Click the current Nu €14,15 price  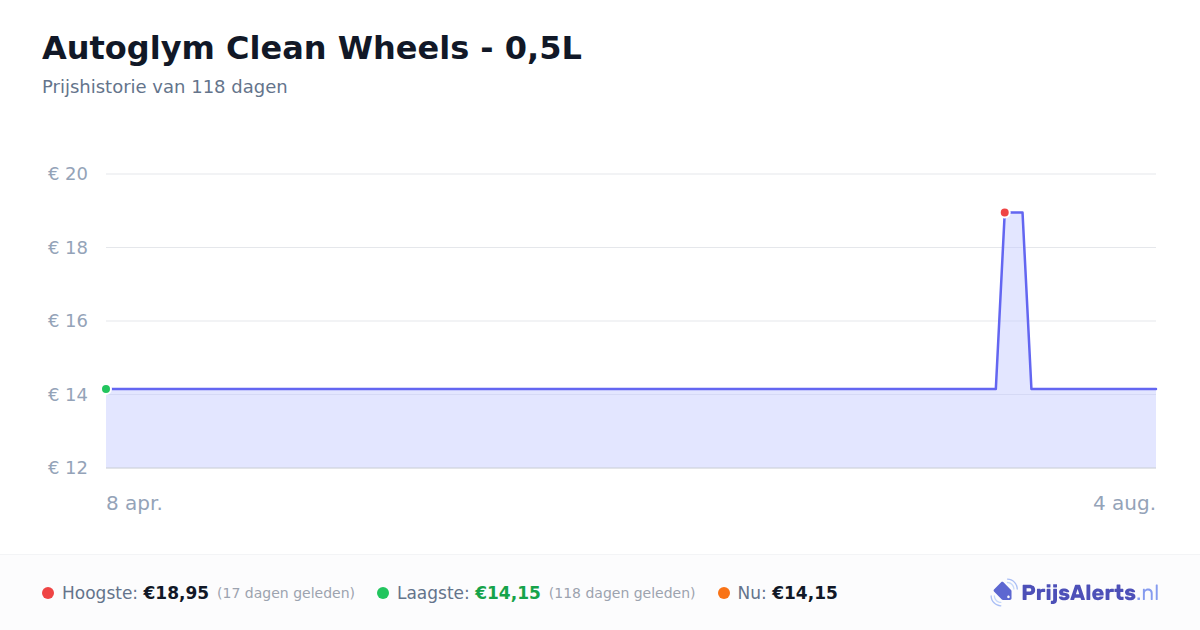click(805, 593)
